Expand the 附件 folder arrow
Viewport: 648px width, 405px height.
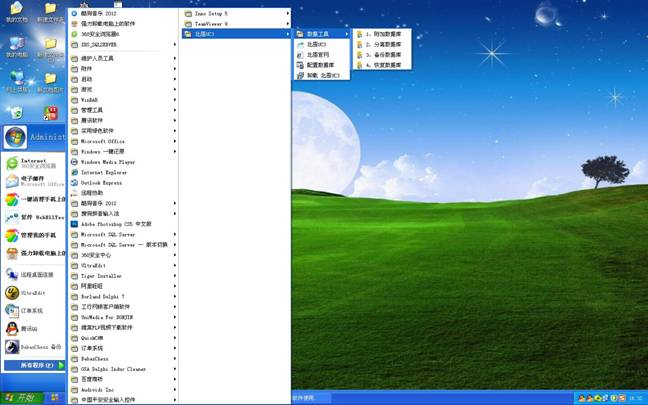click(x=175, y=69)
